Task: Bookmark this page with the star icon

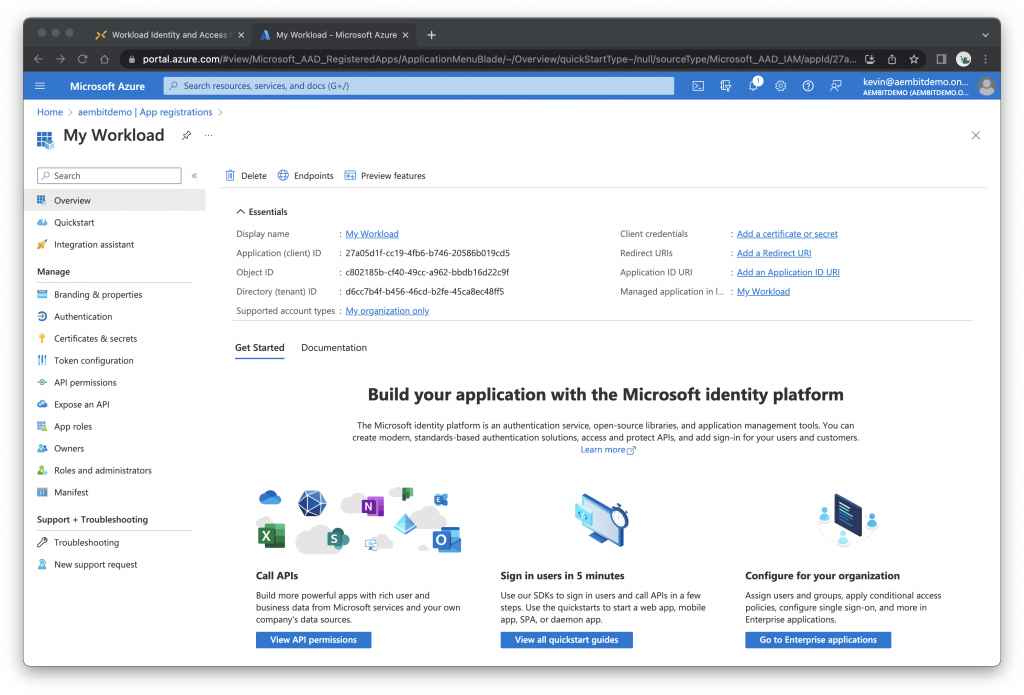Action: tap(914, 59)
